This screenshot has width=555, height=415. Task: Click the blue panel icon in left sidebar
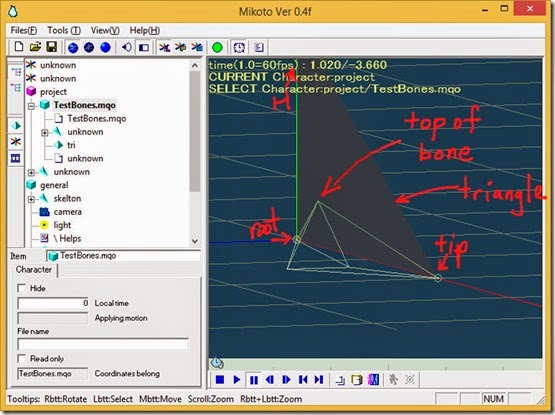pos(16,158)
